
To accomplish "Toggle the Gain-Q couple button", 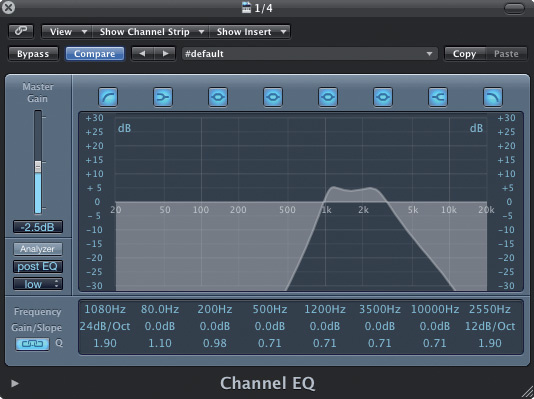I will [32, 344].
